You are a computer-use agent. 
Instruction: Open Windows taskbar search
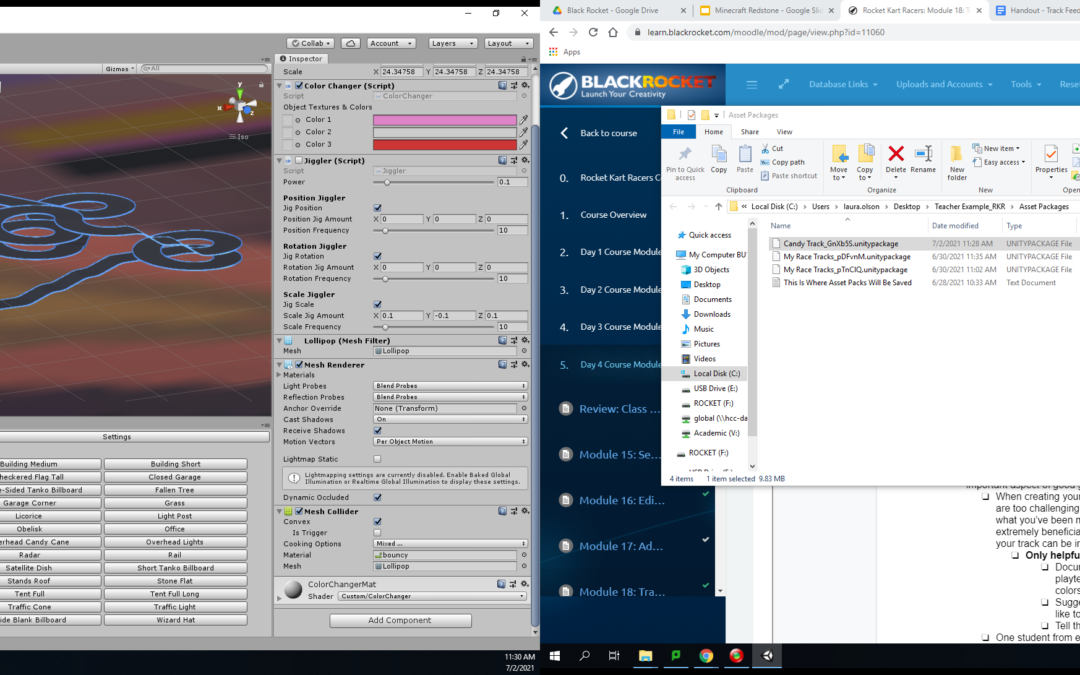[x=585, y=656]
